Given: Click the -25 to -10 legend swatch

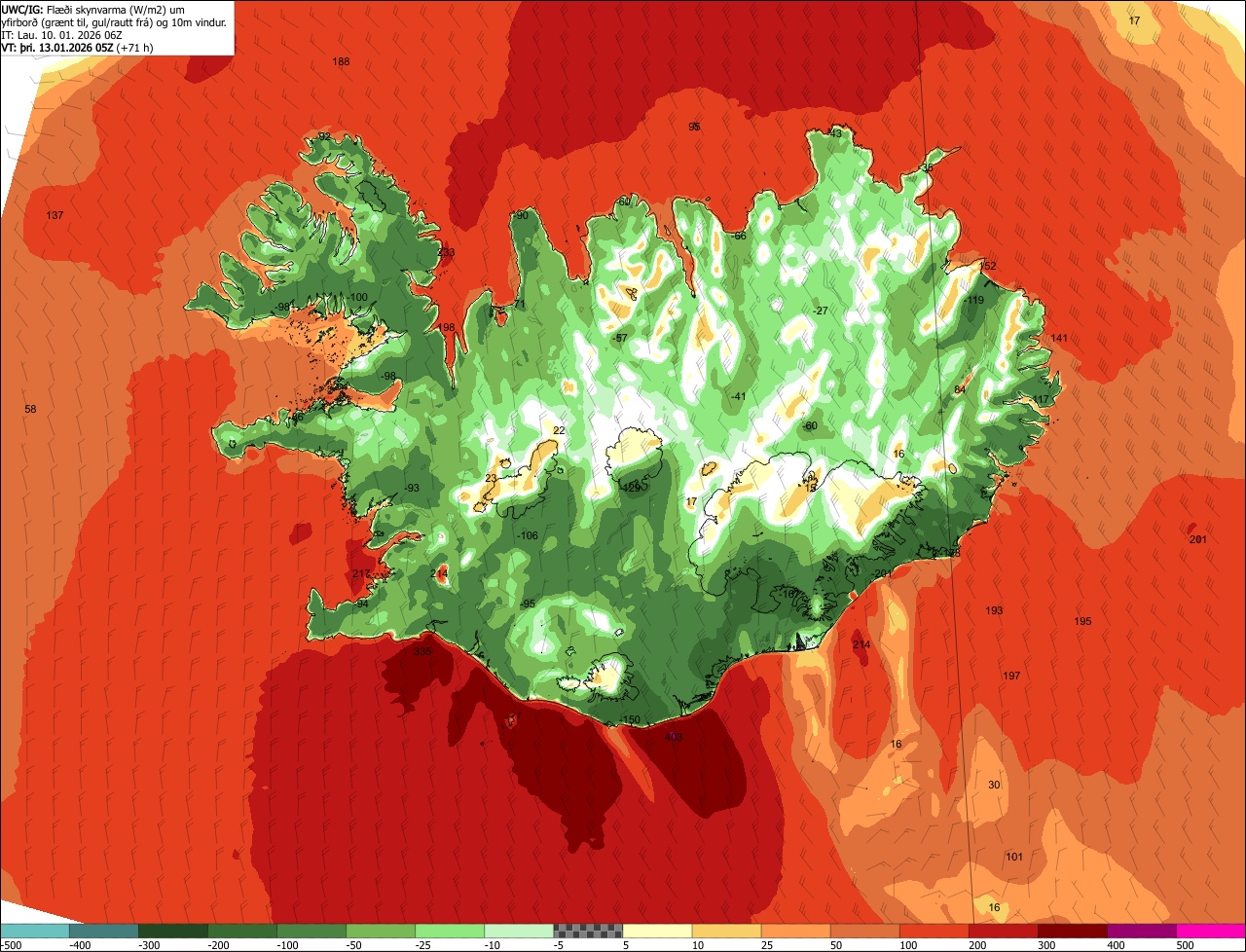Looking at the screenshot, I should (x=450, y=931).
